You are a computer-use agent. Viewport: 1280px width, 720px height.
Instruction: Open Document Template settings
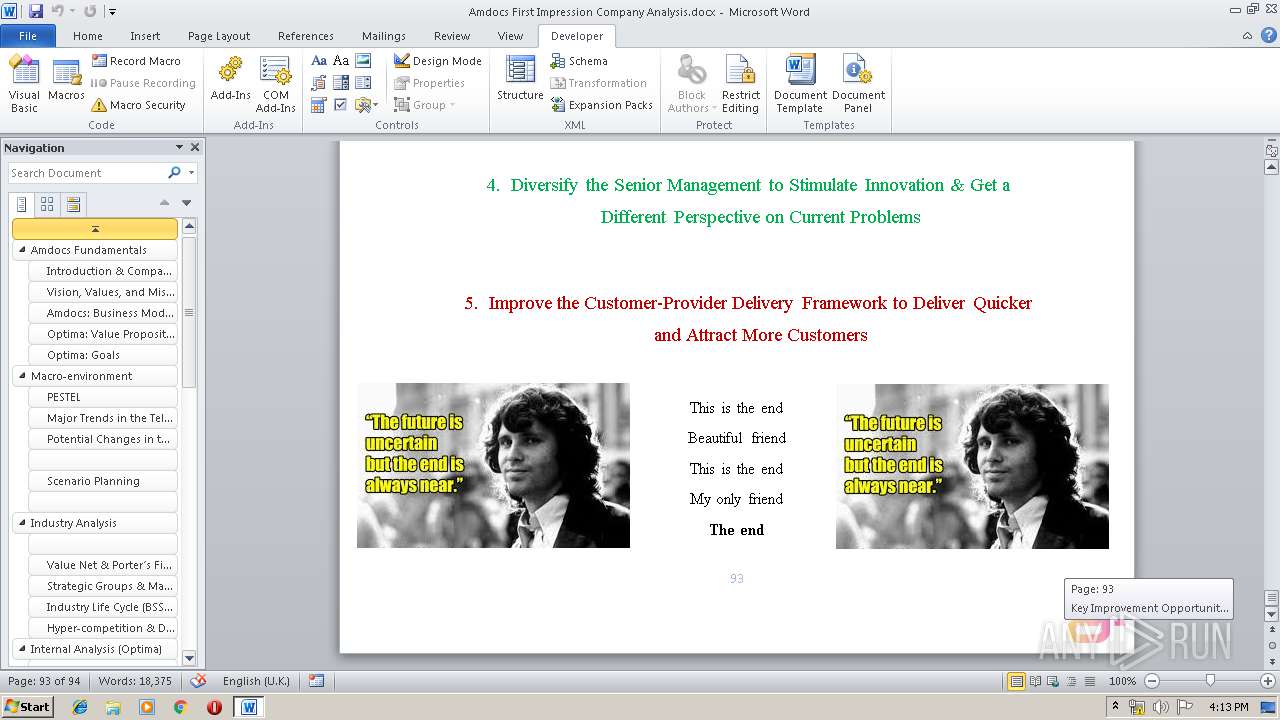[800, 84]
